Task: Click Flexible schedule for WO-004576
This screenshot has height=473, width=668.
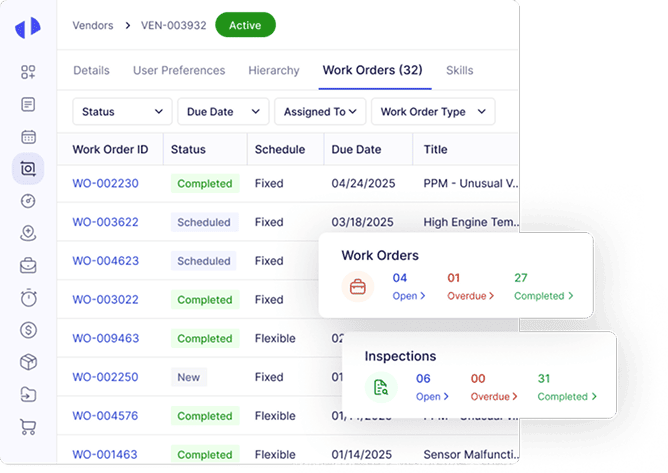Action: 275,416
